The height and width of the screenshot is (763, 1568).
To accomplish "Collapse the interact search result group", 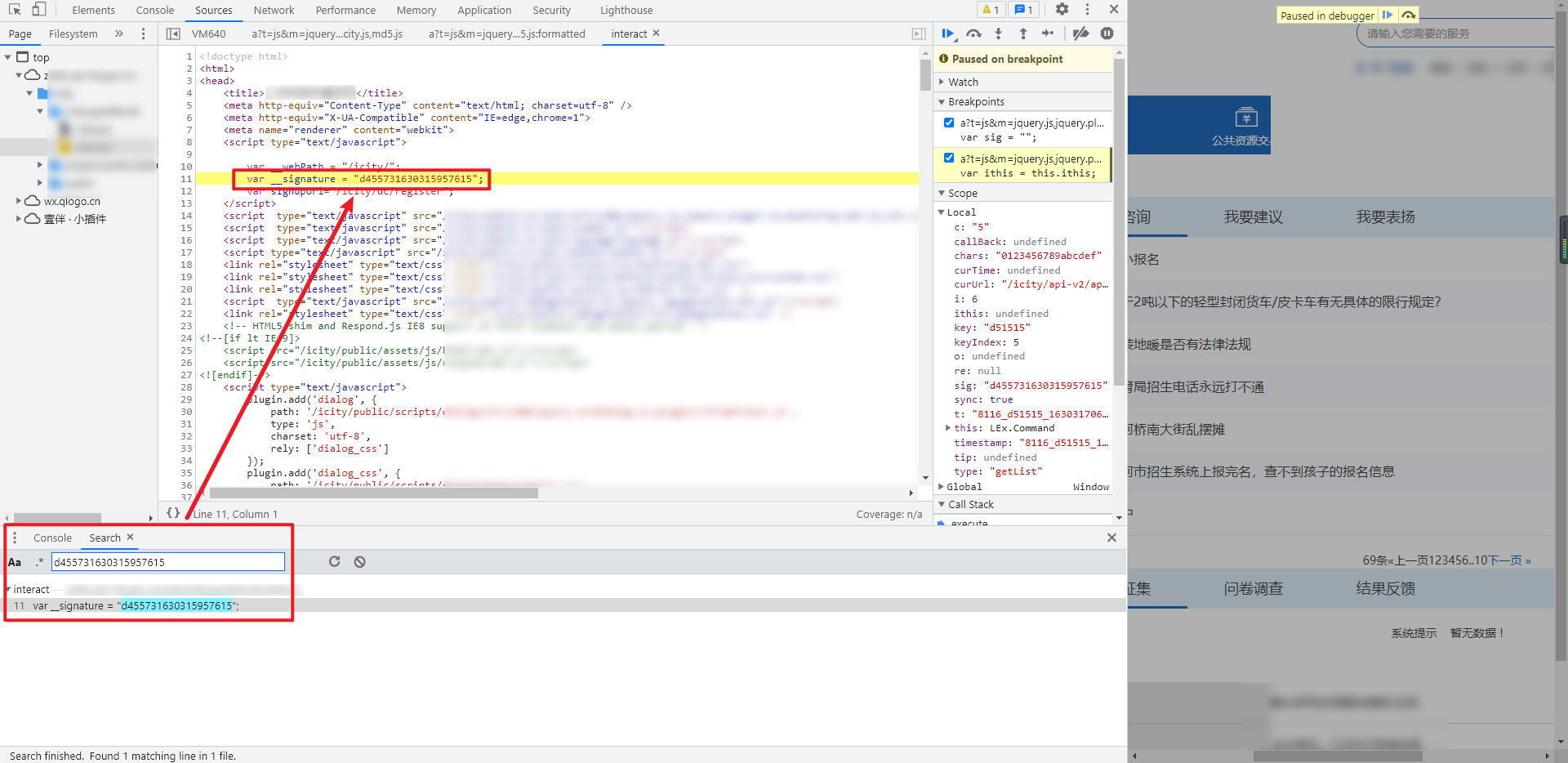I will 8,589.
